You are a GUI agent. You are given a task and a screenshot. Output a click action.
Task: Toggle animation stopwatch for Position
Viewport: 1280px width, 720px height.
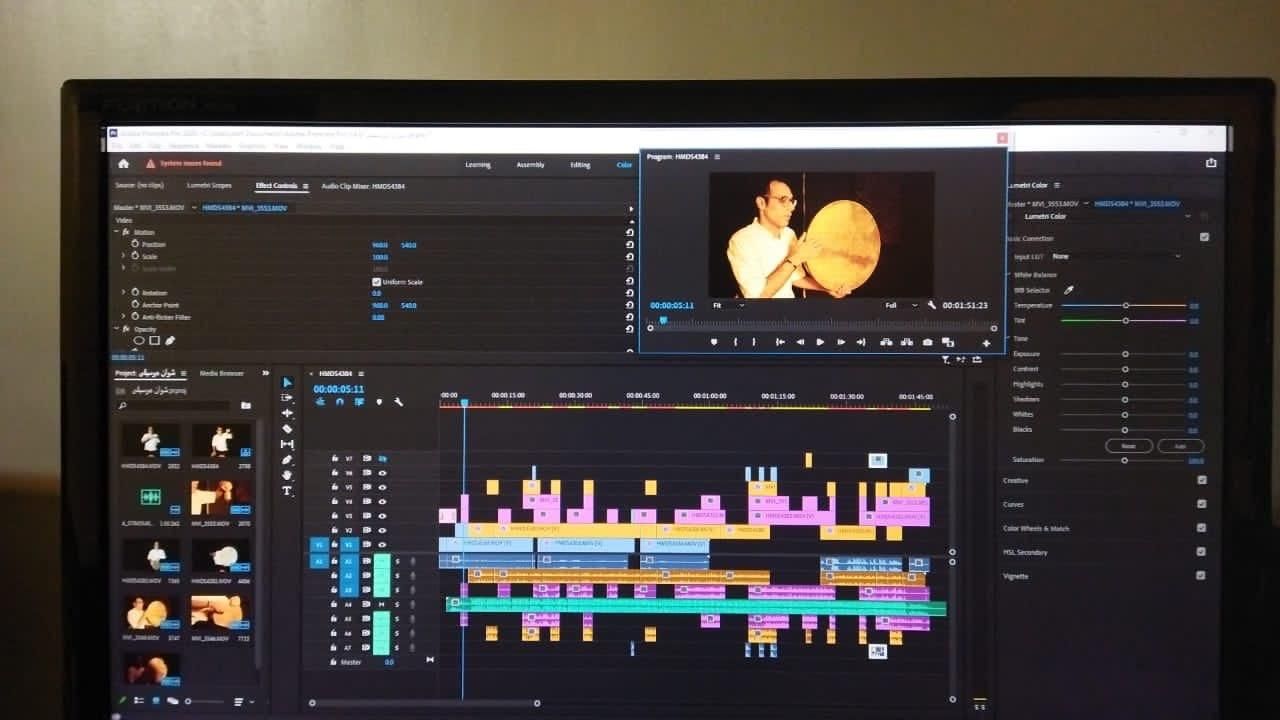136,244
